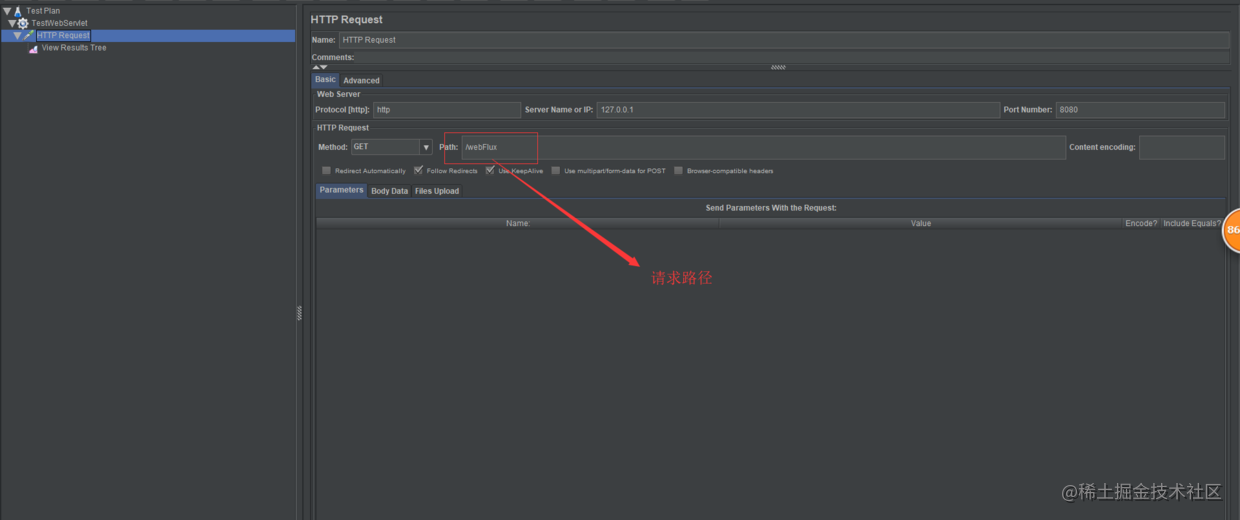
Task: Click the Test Plan flask icon
Action: [x=19, y=11]
